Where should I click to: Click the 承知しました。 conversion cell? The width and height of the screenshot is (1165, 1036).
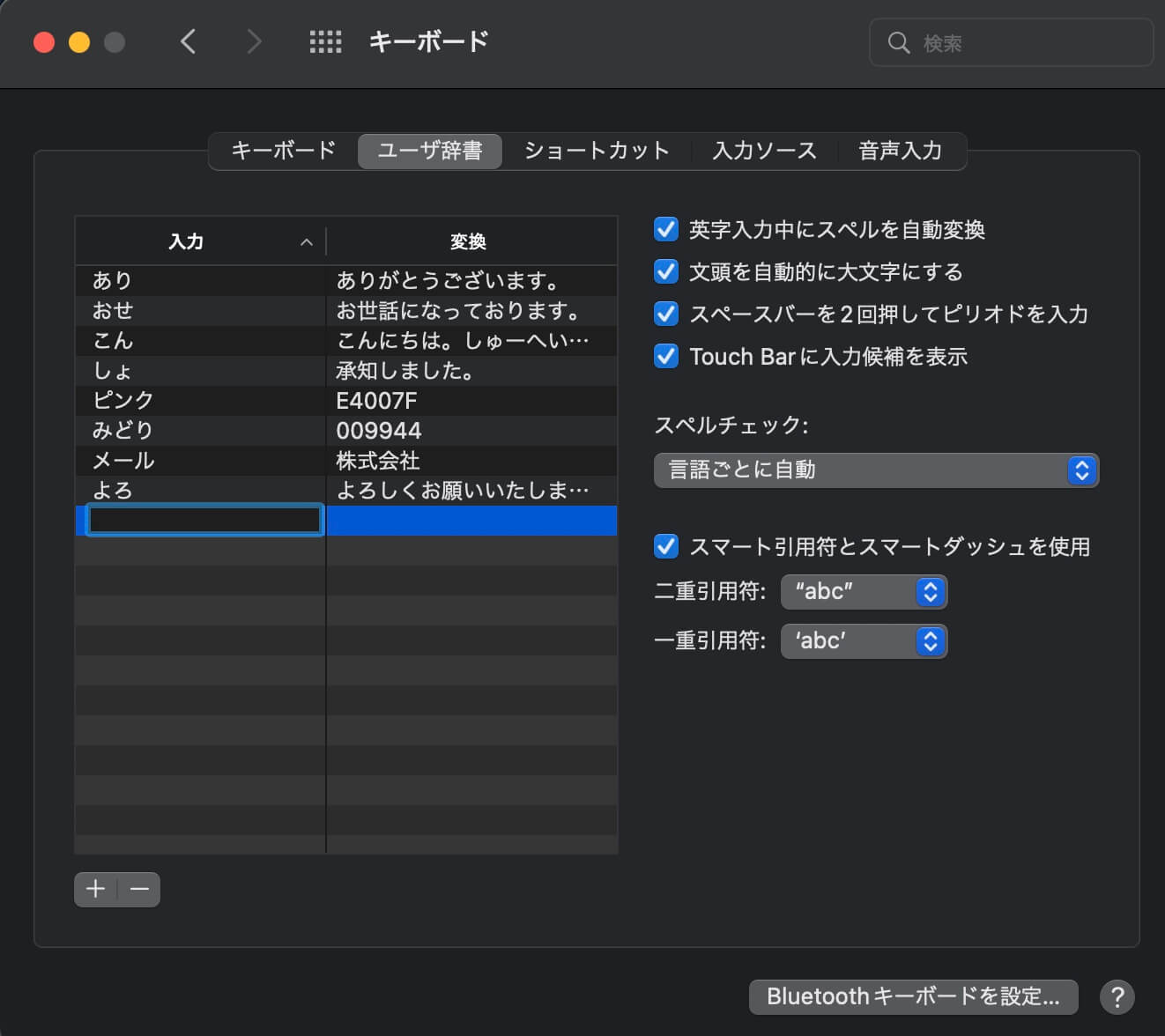tap(471, 370)
